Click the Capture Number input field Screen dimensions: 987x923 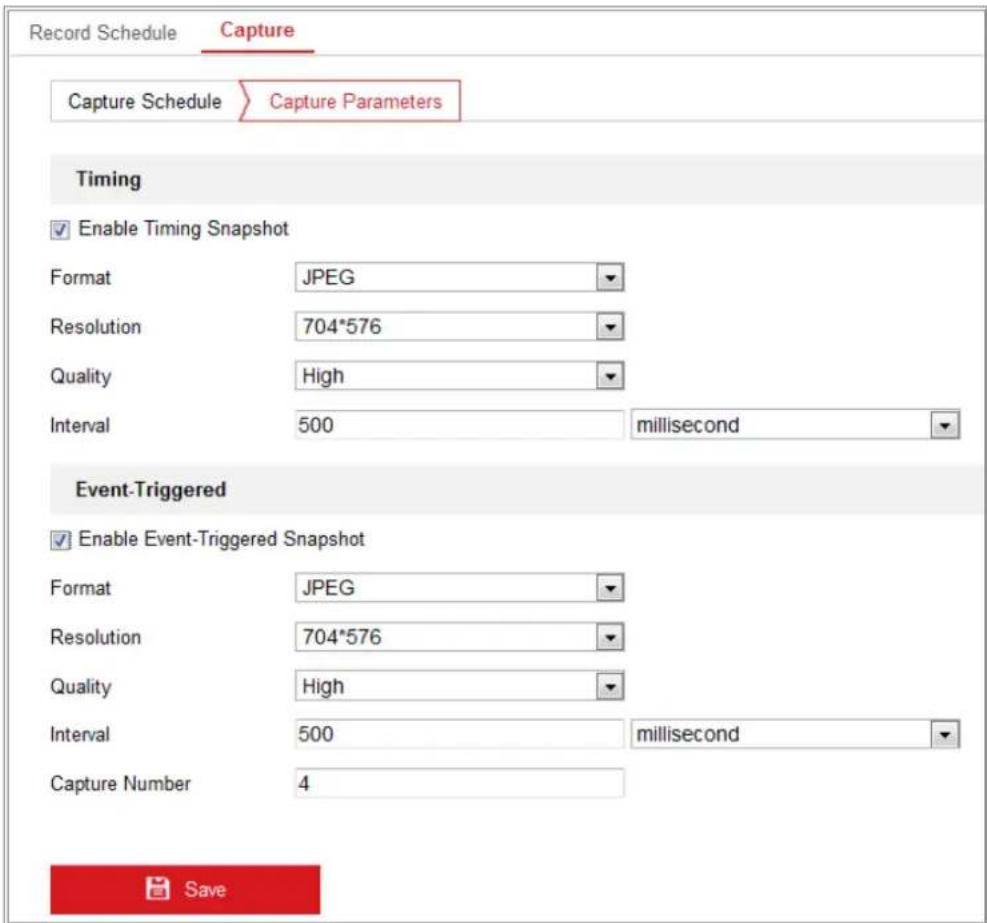point(460,783)
